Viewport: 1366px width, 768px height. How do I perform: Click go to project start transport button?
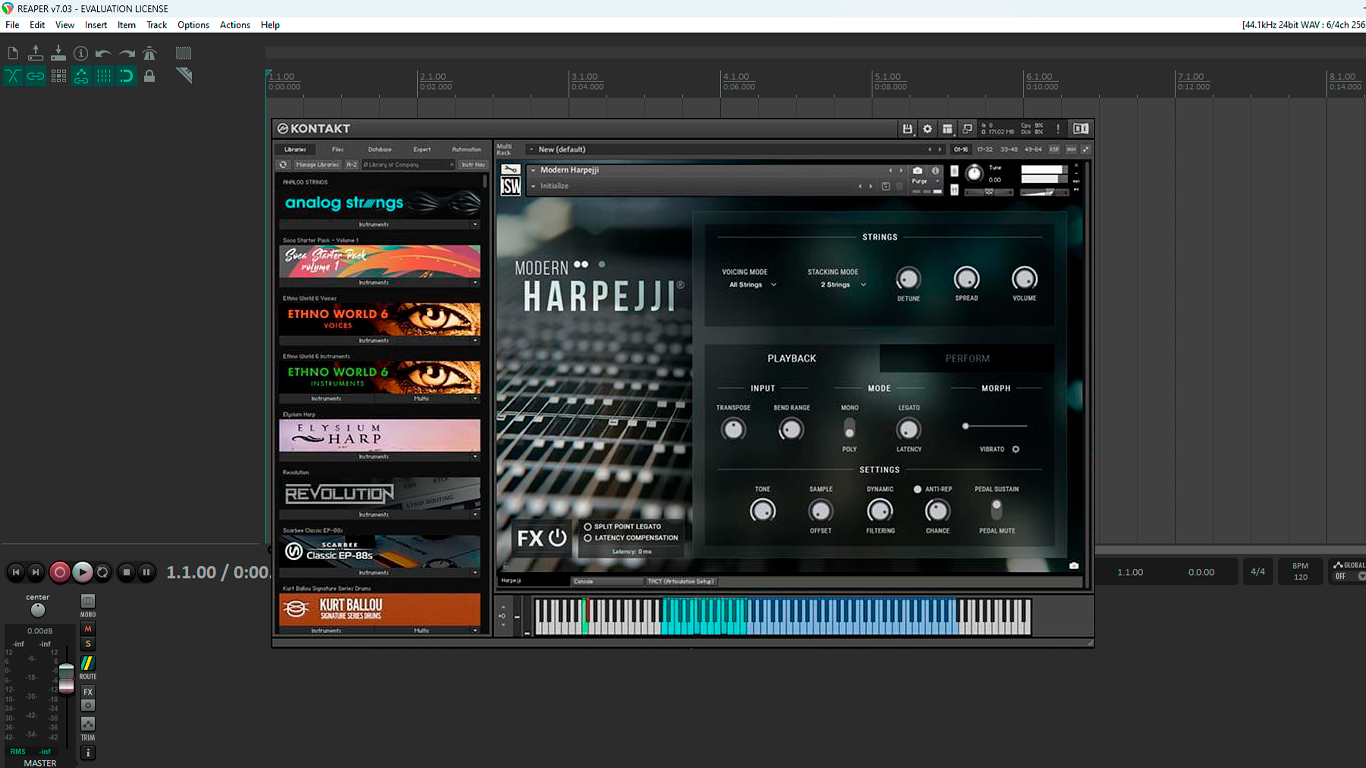[x=15, y=572]
